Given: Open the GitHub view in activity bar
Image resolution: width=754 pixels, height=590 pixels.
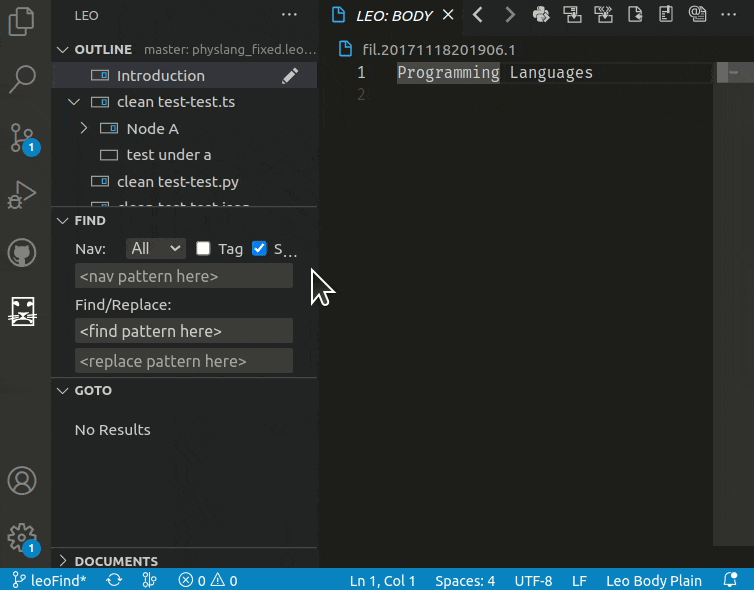Looking at the screenshot, I should point(22,252).
